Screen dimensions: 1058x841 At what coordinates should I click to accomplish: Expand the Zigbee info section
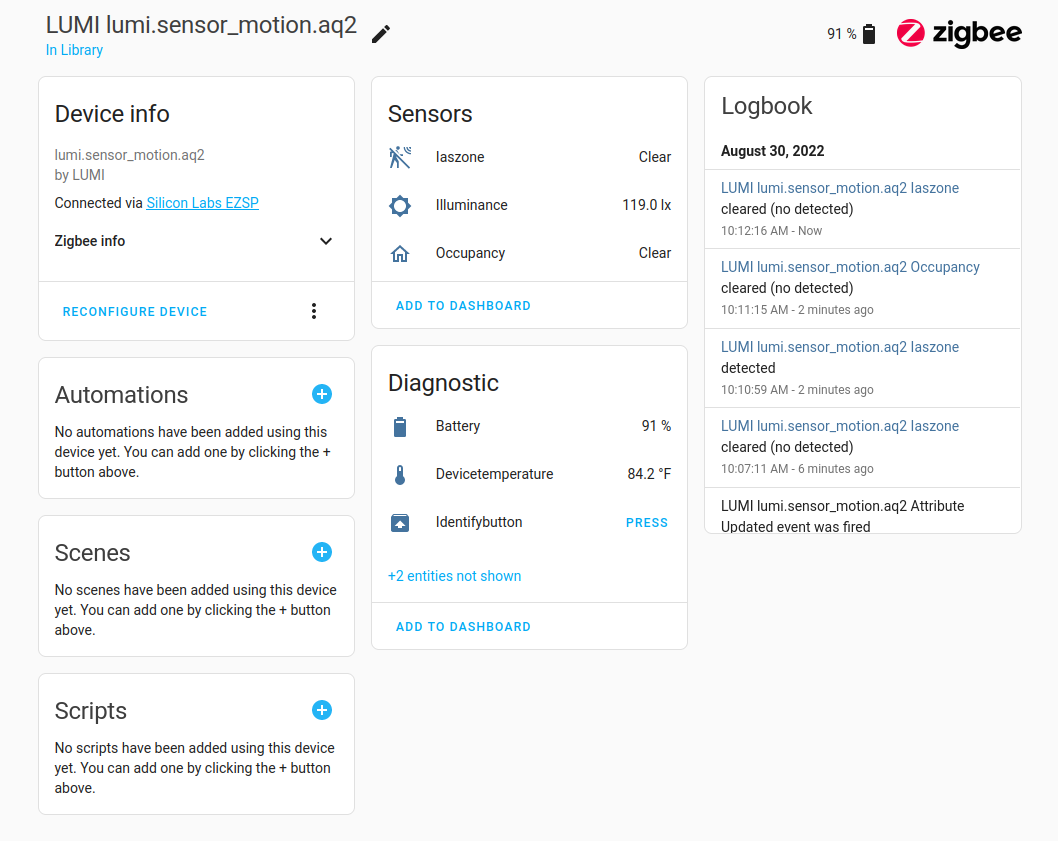(x=325, y=241)
